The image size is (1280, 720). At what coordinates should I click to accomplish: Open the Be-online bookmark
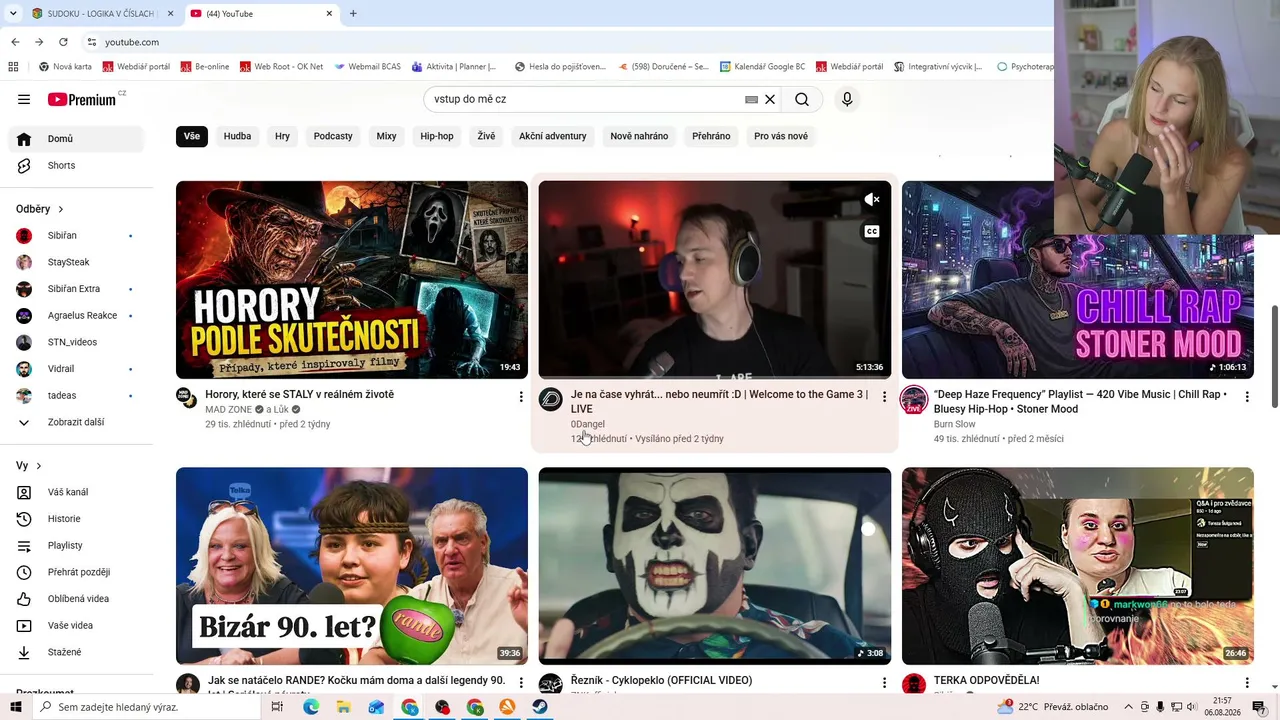point(204,67)
